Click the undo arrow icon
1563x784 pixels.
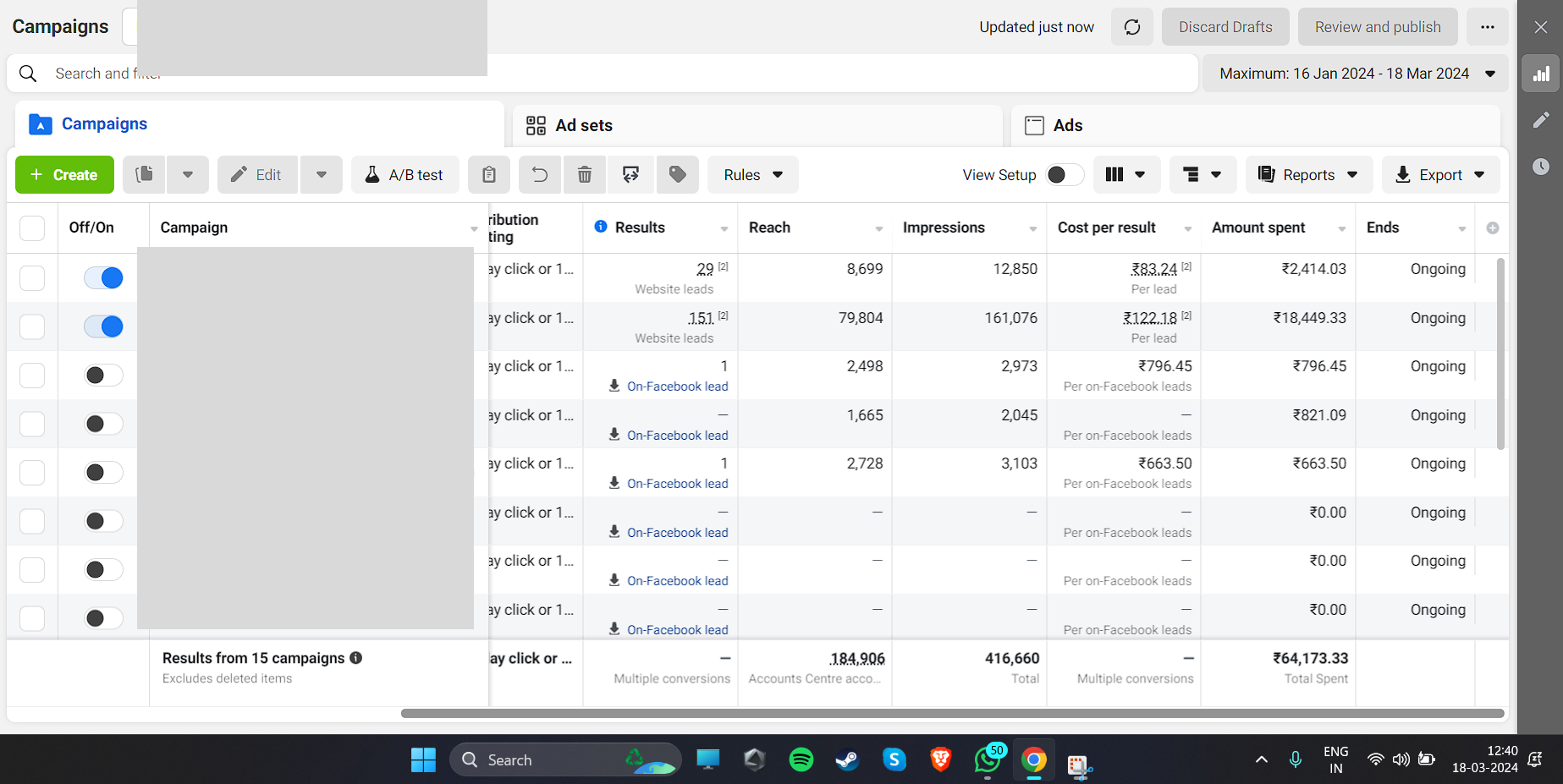539,174
